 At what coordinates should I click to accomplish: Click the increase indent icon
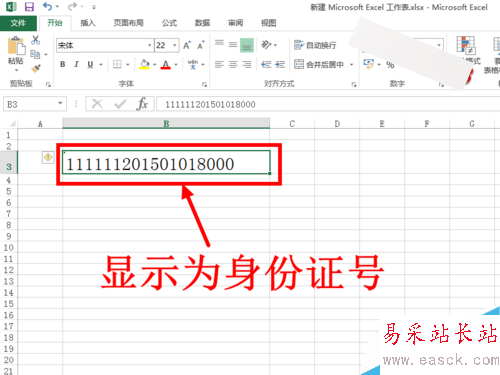280,64
